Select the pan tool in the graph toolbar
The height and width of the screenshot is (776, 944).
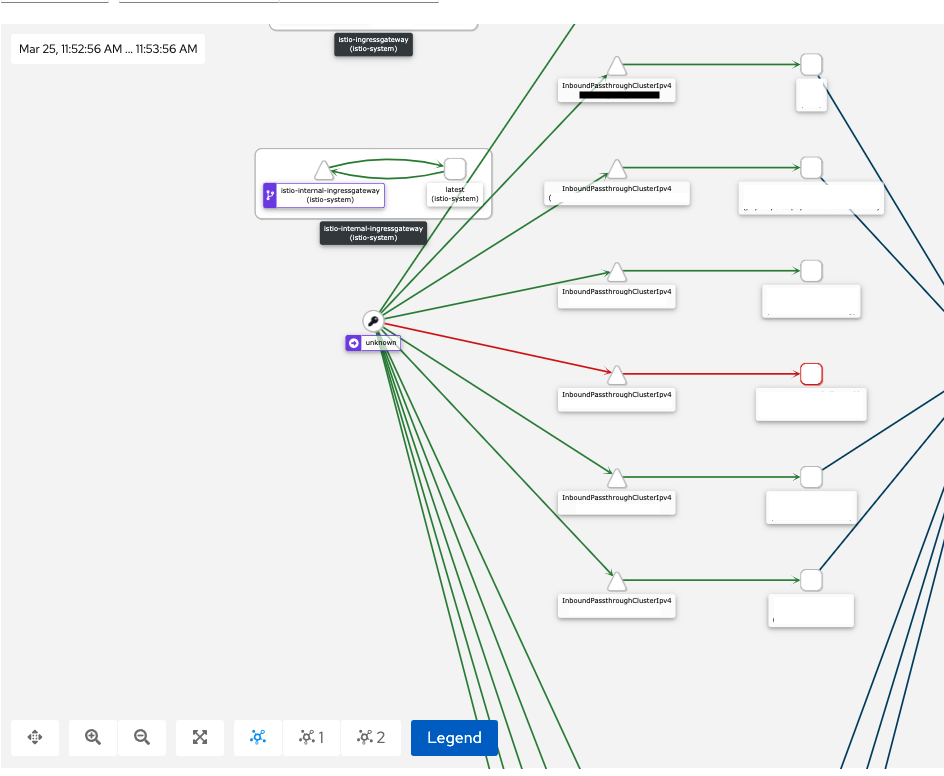coord(34,737)
